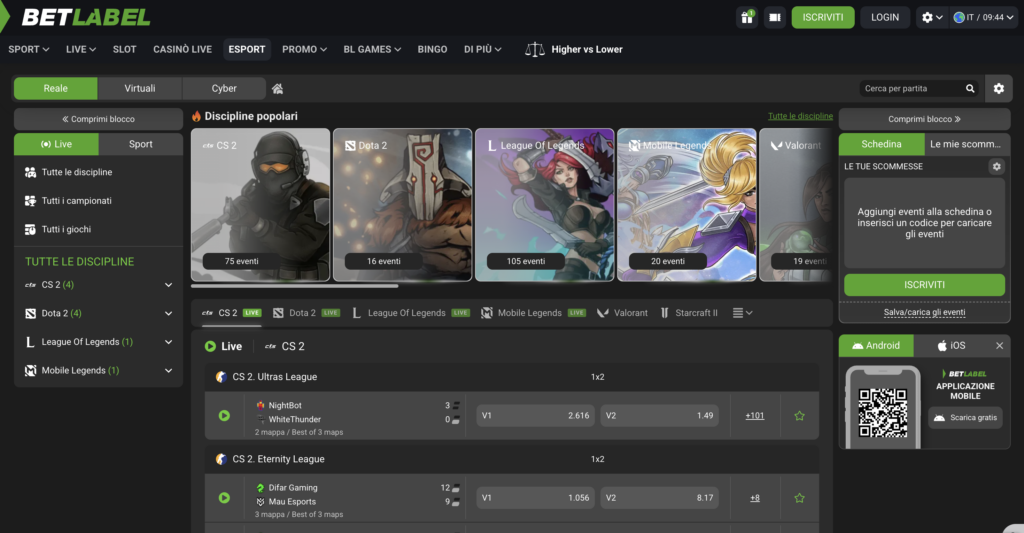Screen dimensions: 1024x533
Task: Switch to the Virtuali tab
Action: (x=140, y=88)
